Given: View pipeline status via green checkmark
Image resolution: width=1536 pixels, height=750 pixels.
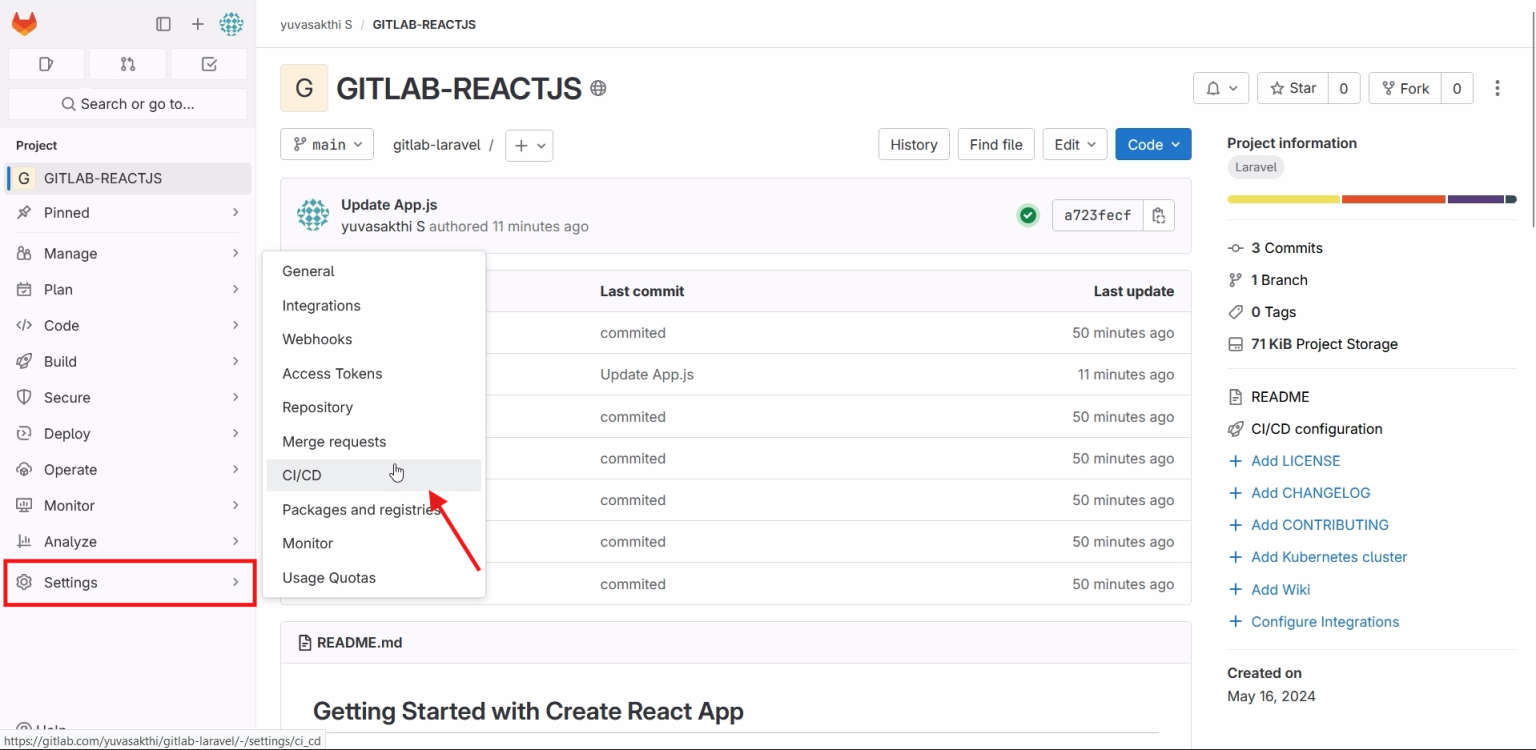Looking at the screenshot, I should 1028,214.
